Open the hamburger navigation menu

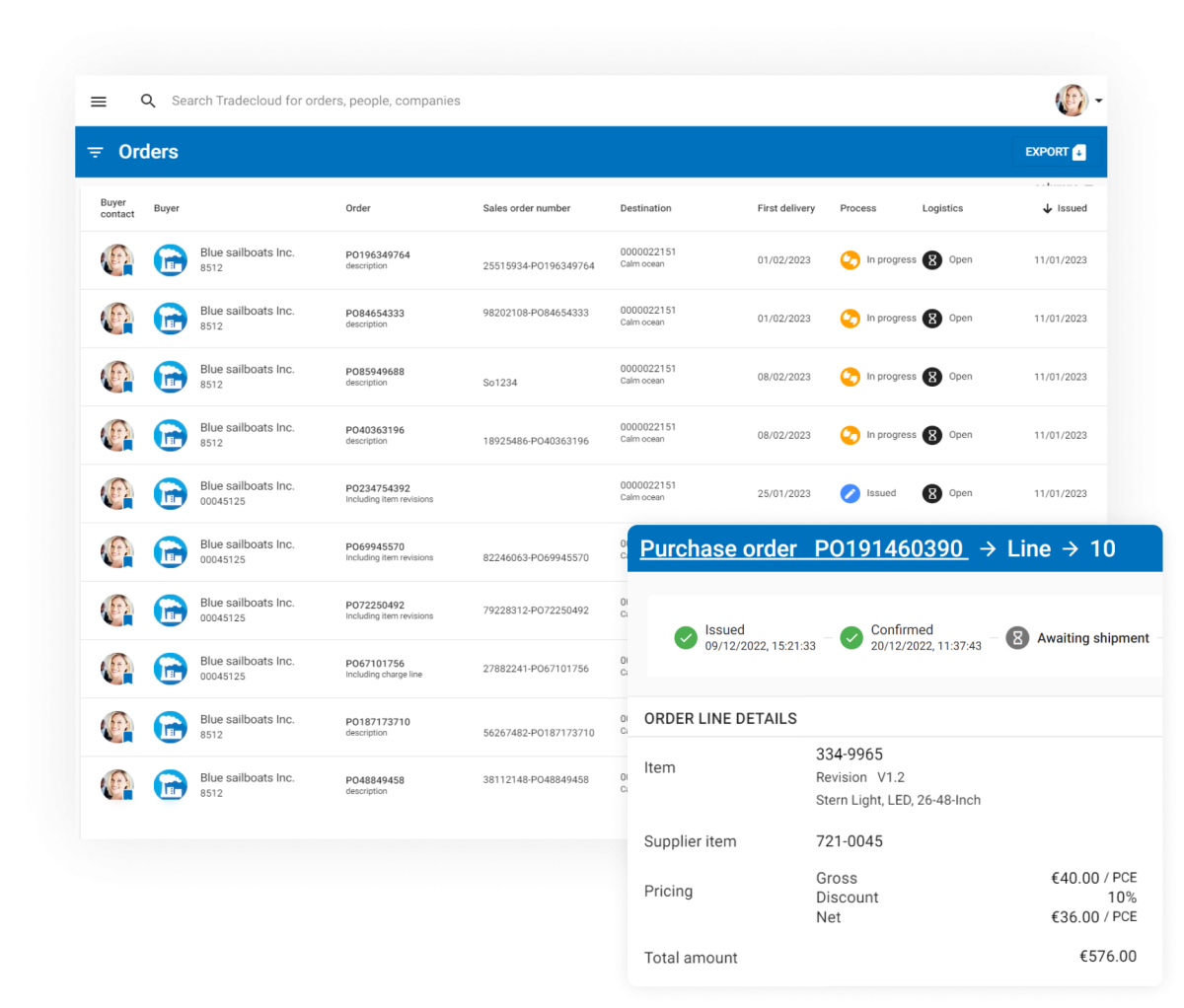[98, 102]
